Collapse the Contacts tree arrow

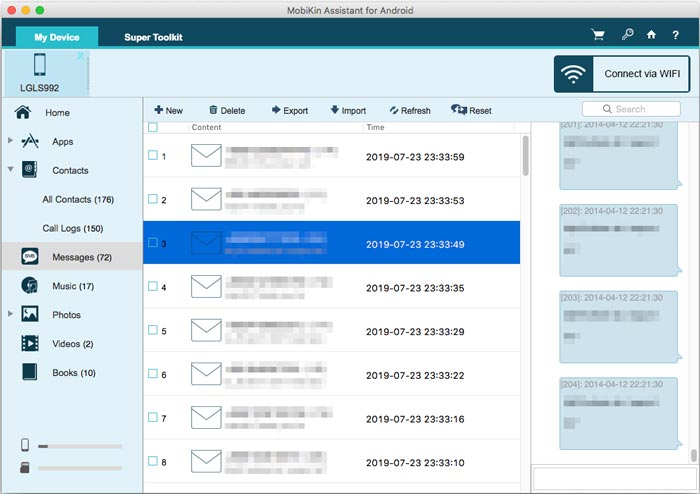pos(10,169)
